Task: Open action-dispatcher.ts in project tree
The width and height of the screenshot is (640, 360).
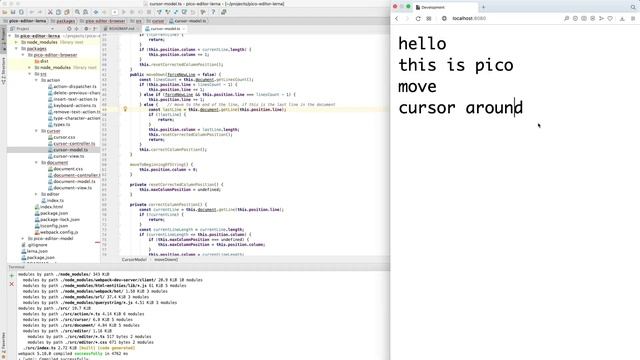Action: (72, 87)
